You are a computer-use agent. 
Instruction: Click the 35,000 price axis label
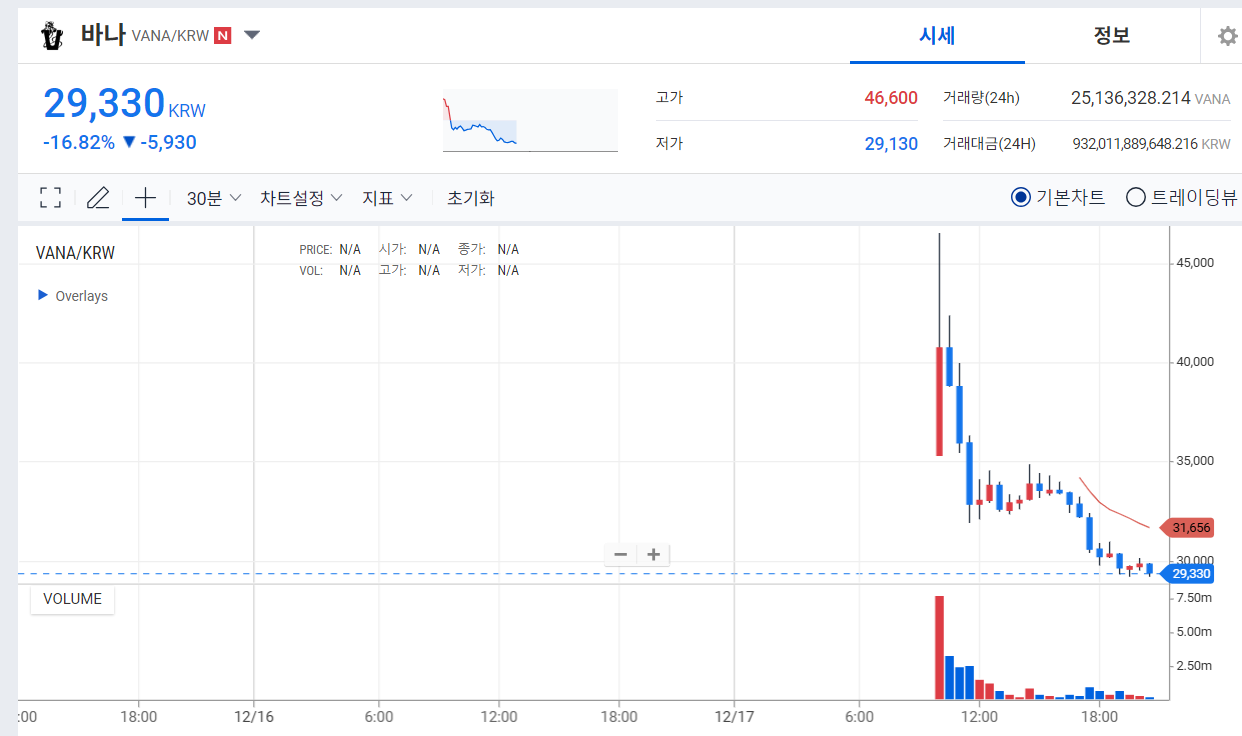point(1193,461)
